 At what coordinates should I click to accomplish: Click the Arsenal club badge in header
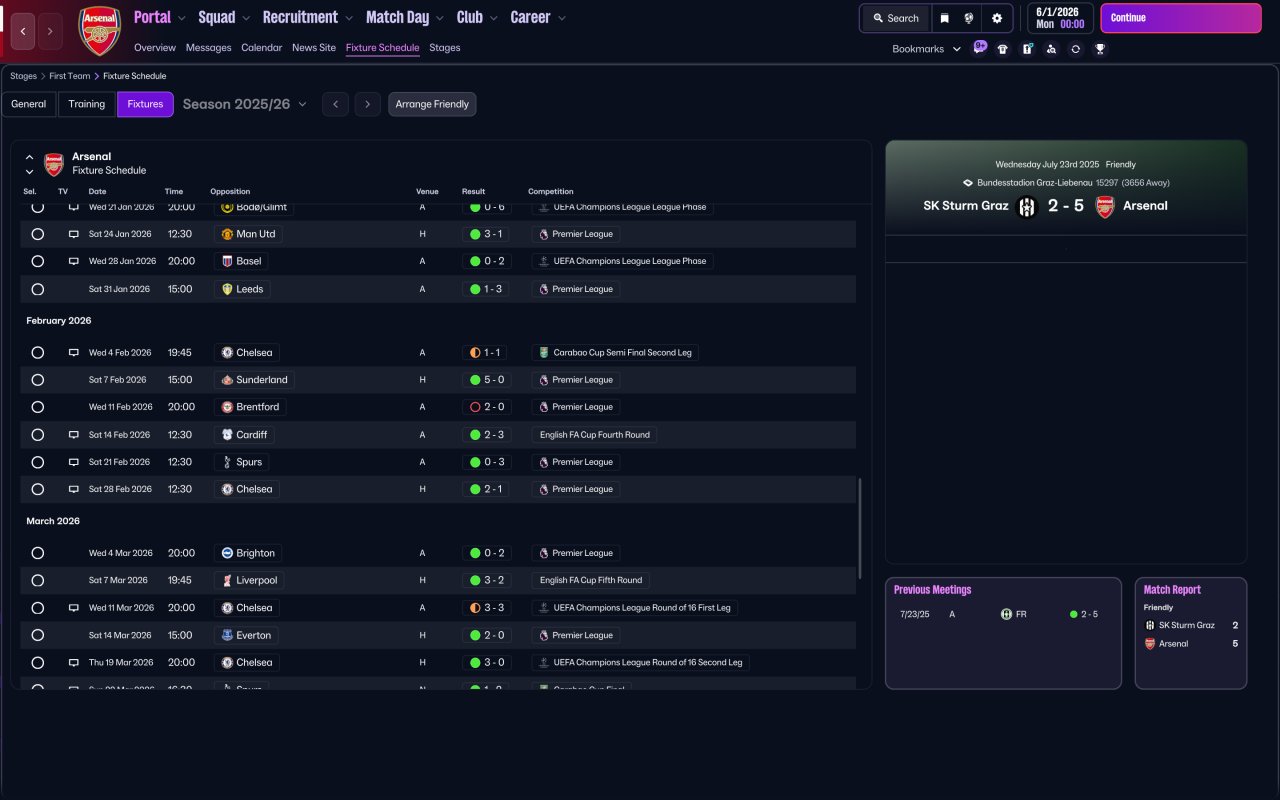(x=99, y=31)
